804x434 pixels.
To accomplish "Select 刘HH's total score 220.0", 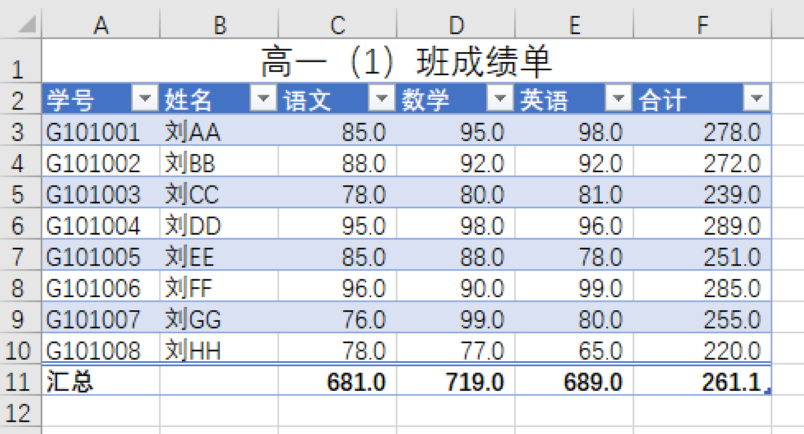I will click(702, 349).
